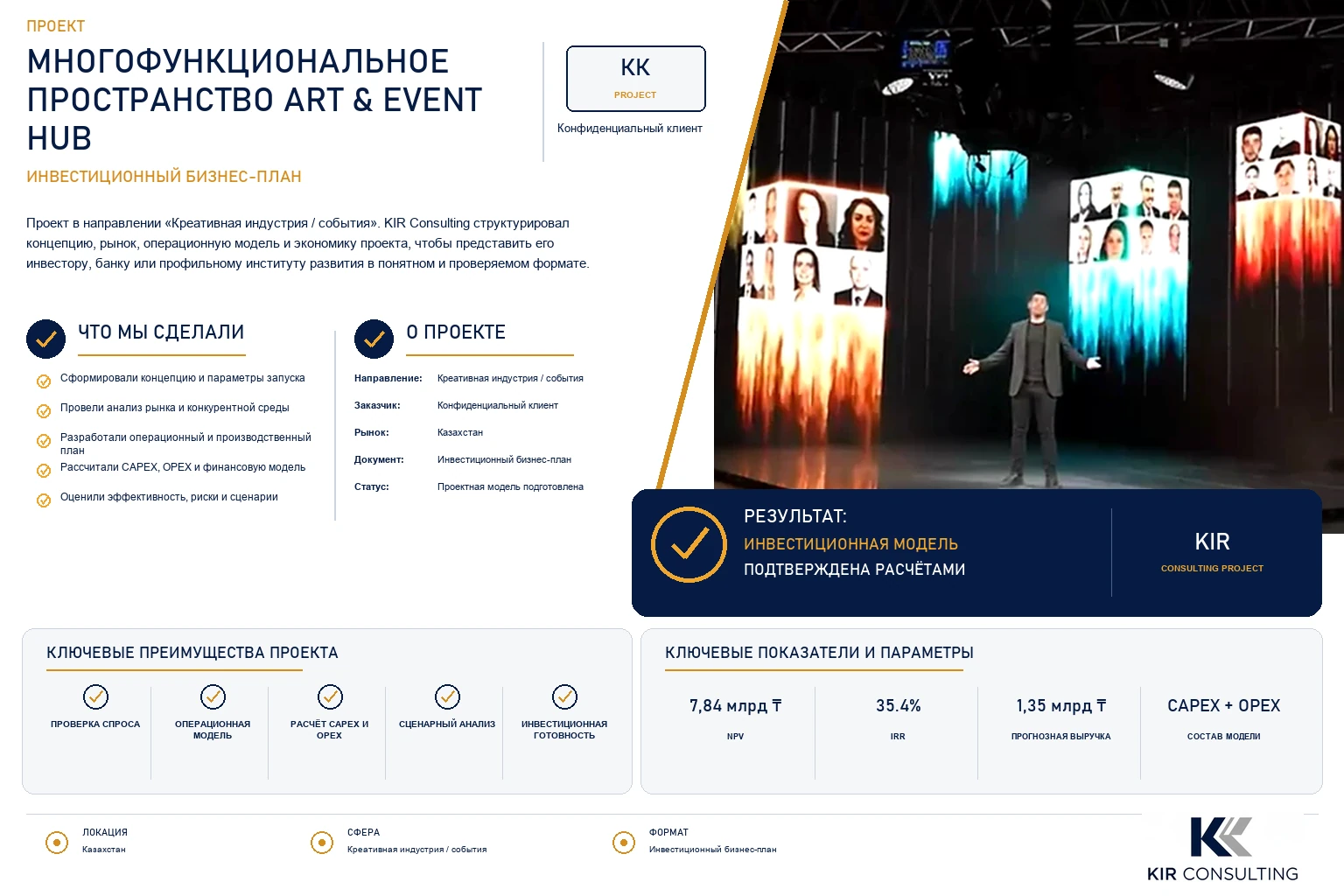This screenshot has width=1344, height=896.
Task: Click the revenue value 1,35 млрд ₸
Action: pyautogui.click(x=1060, y=706)
